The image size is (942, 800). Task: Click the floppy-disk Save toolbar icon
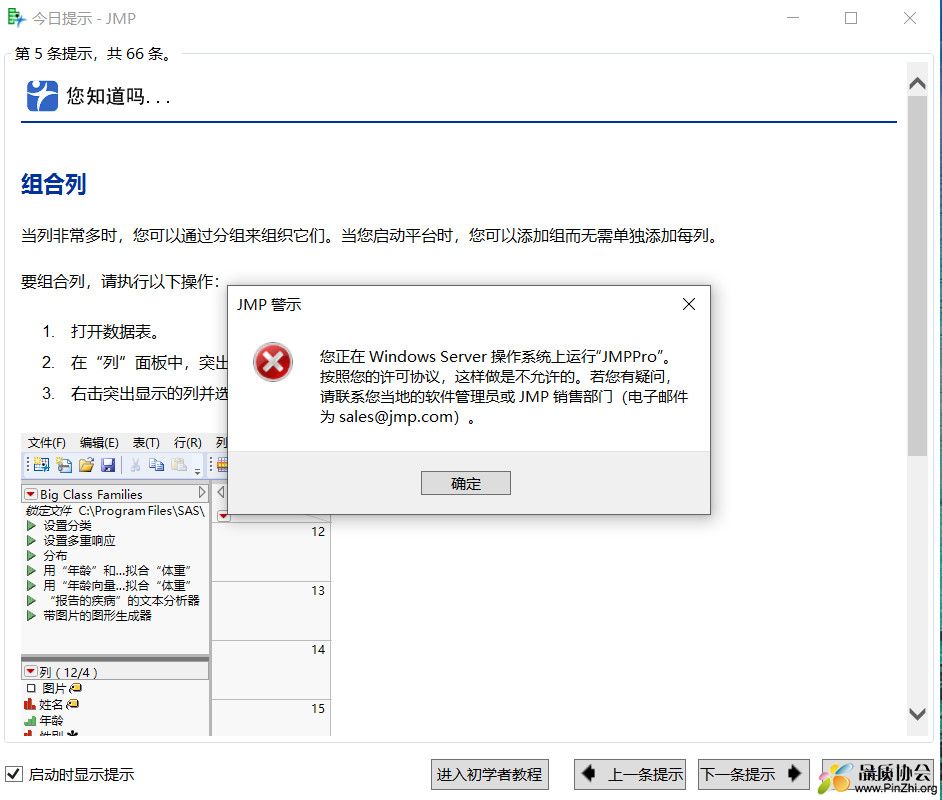tap(108, 464)
